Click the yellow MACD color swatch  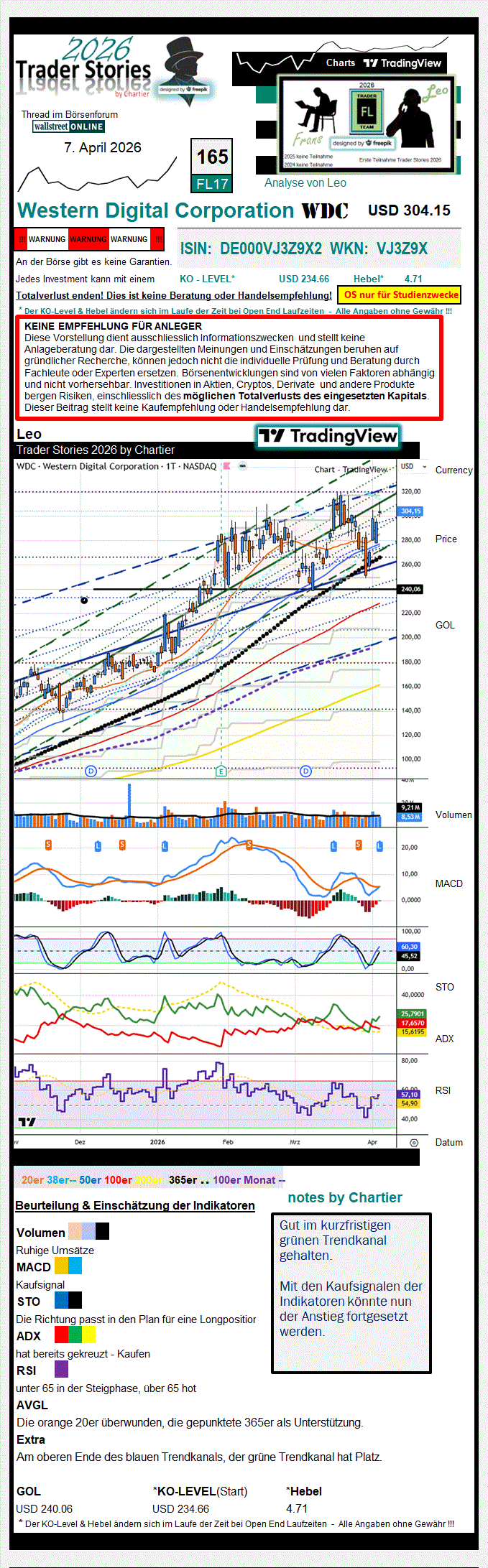coord(62,1266)
